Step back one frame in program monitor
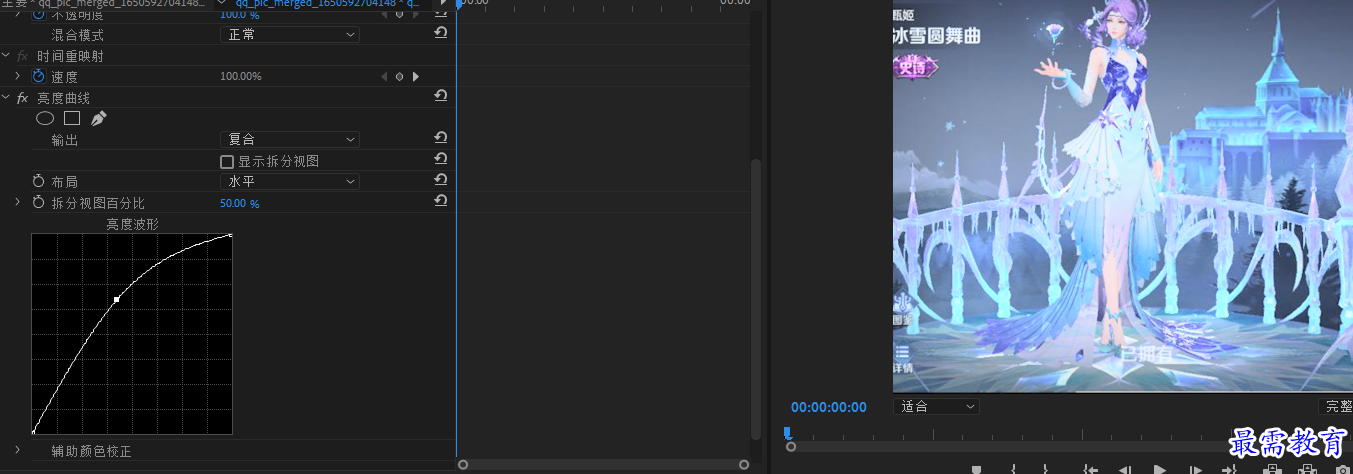The width and height of the screenshot is (1353, 474). coord(1124,469)
